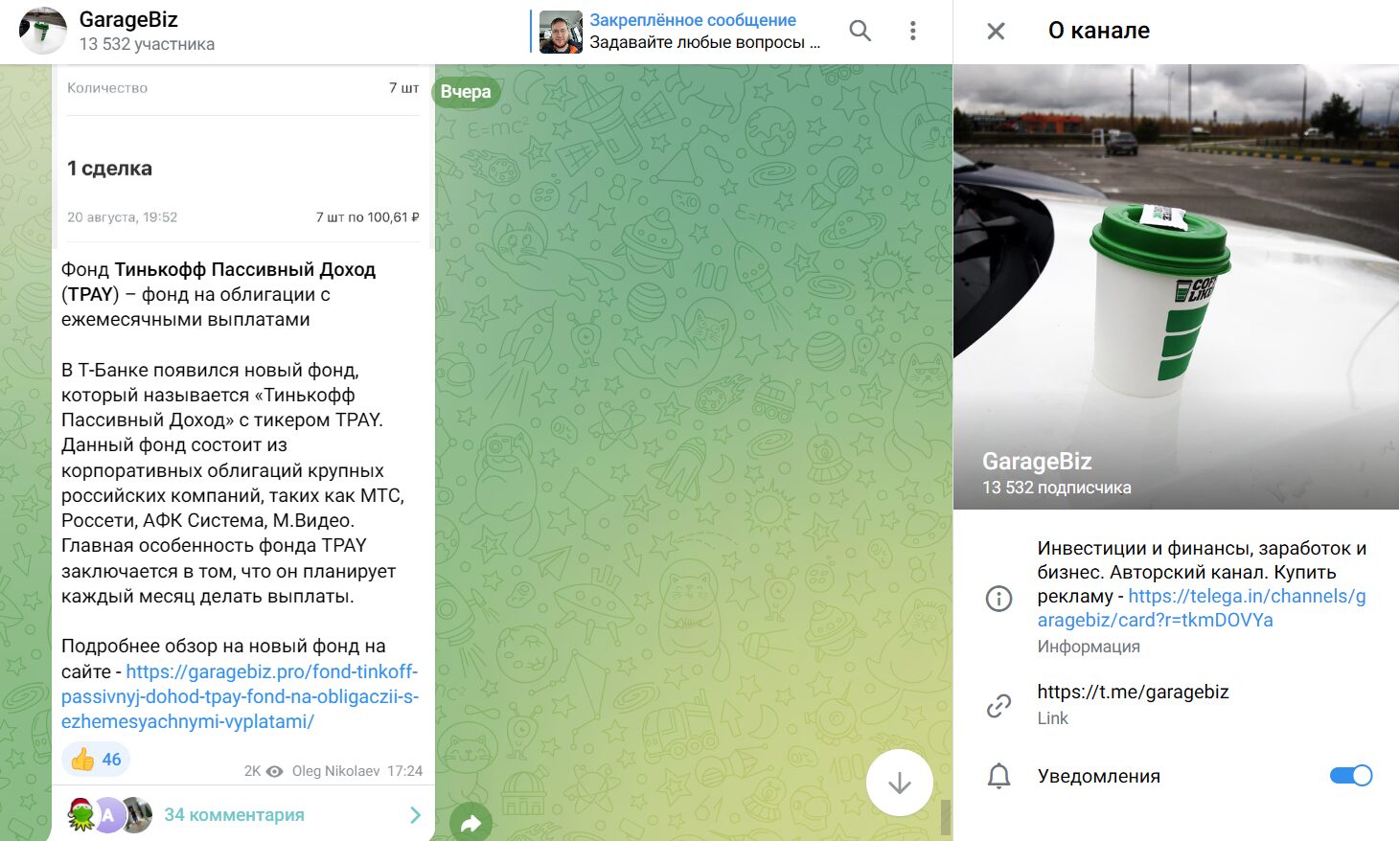The image size is (1400, 841).
Task: Click the 'О канале' panel title
Action: tap(1098, 31)
